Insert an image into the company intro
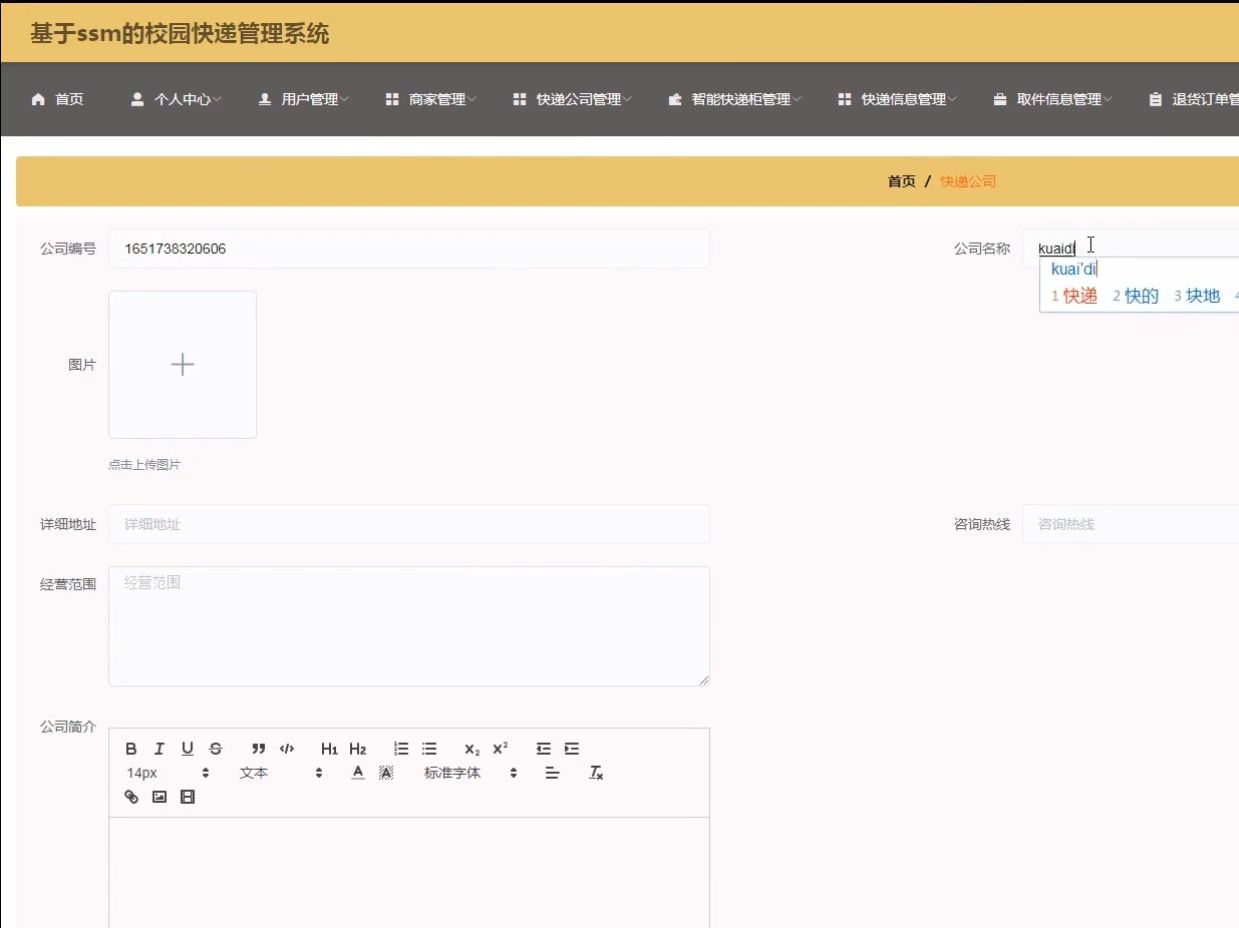Viewport: 1239px width, 928px height. [157, 796]
